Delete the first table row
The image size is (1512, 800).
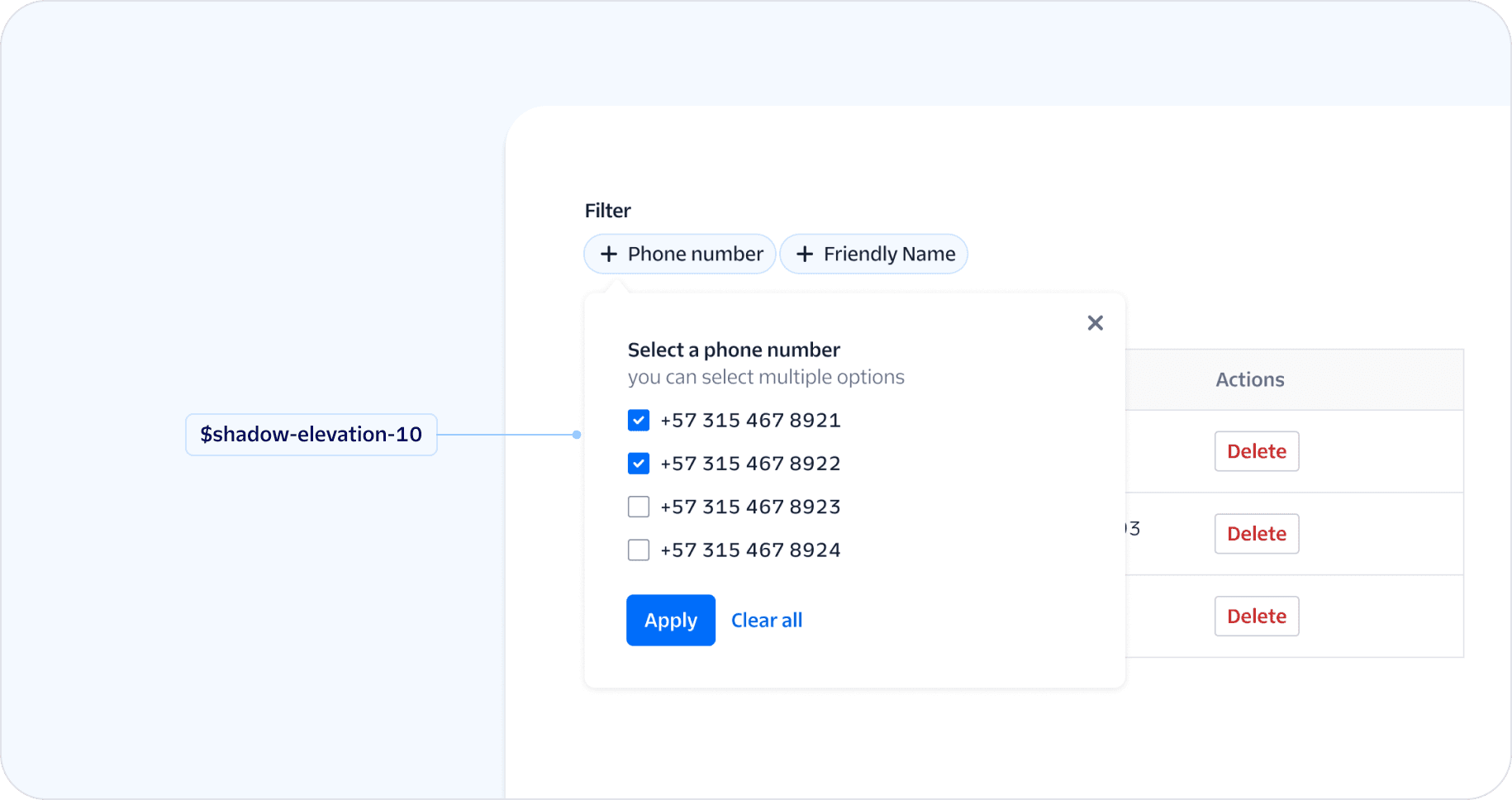[1256, 451]
